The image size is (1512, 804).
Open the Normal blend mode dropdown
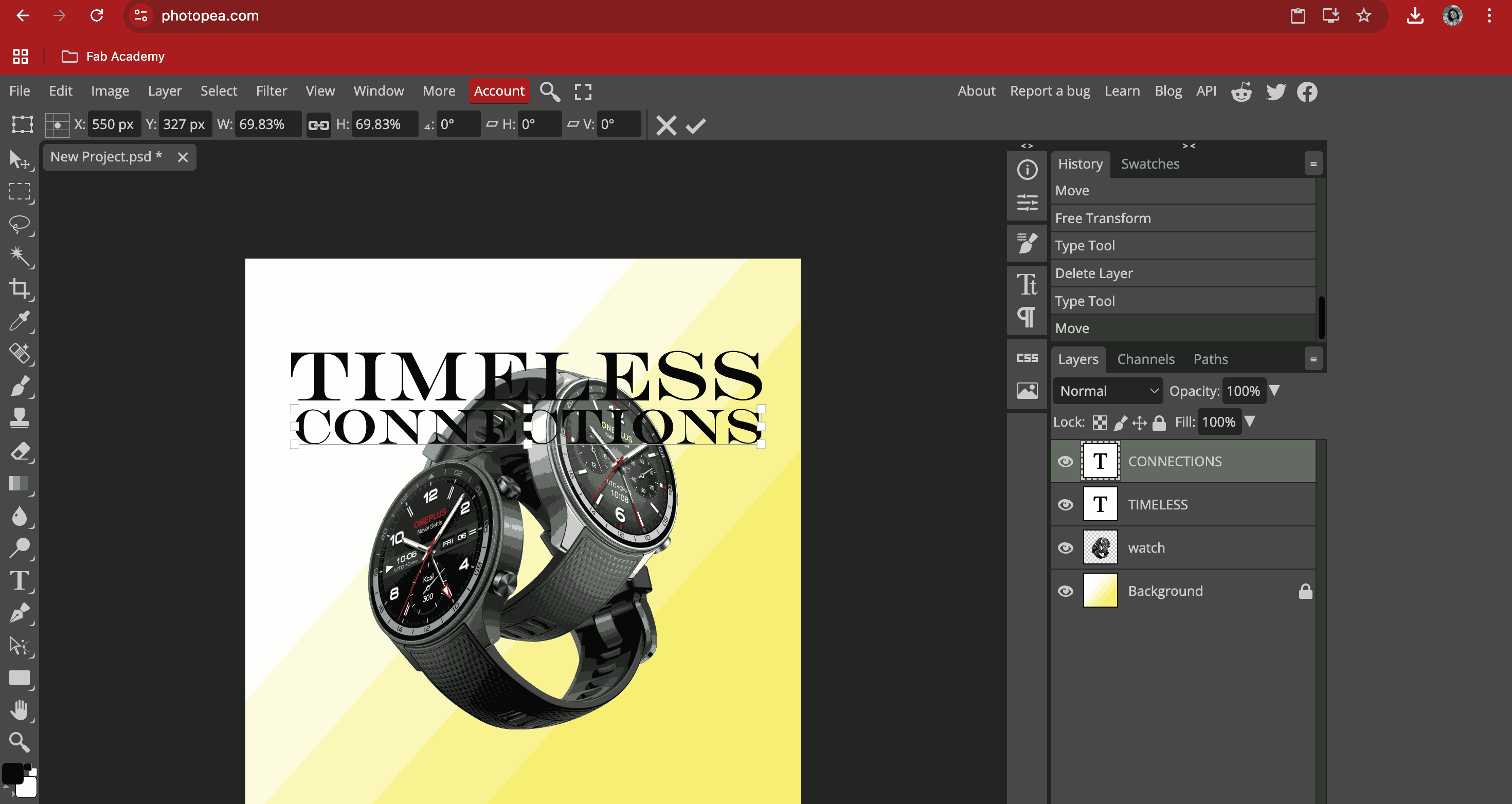(1107, 391)
